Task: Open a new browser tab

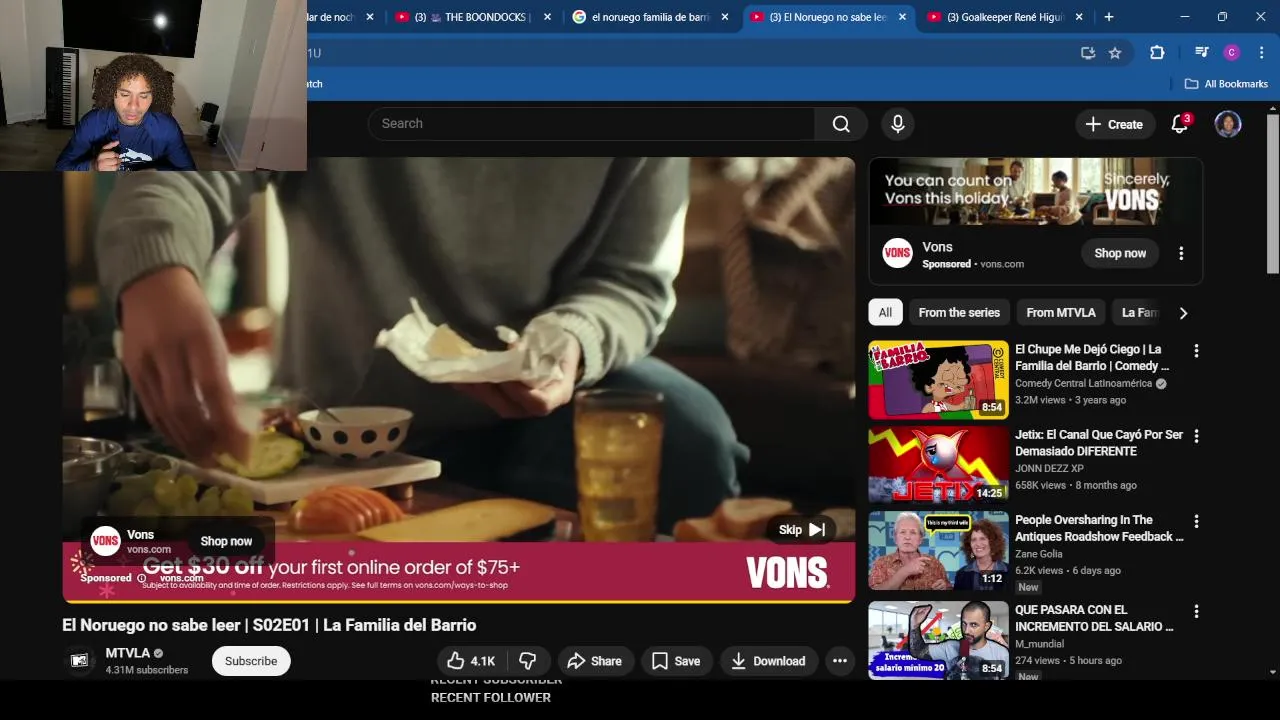Action: [1108, 17]
